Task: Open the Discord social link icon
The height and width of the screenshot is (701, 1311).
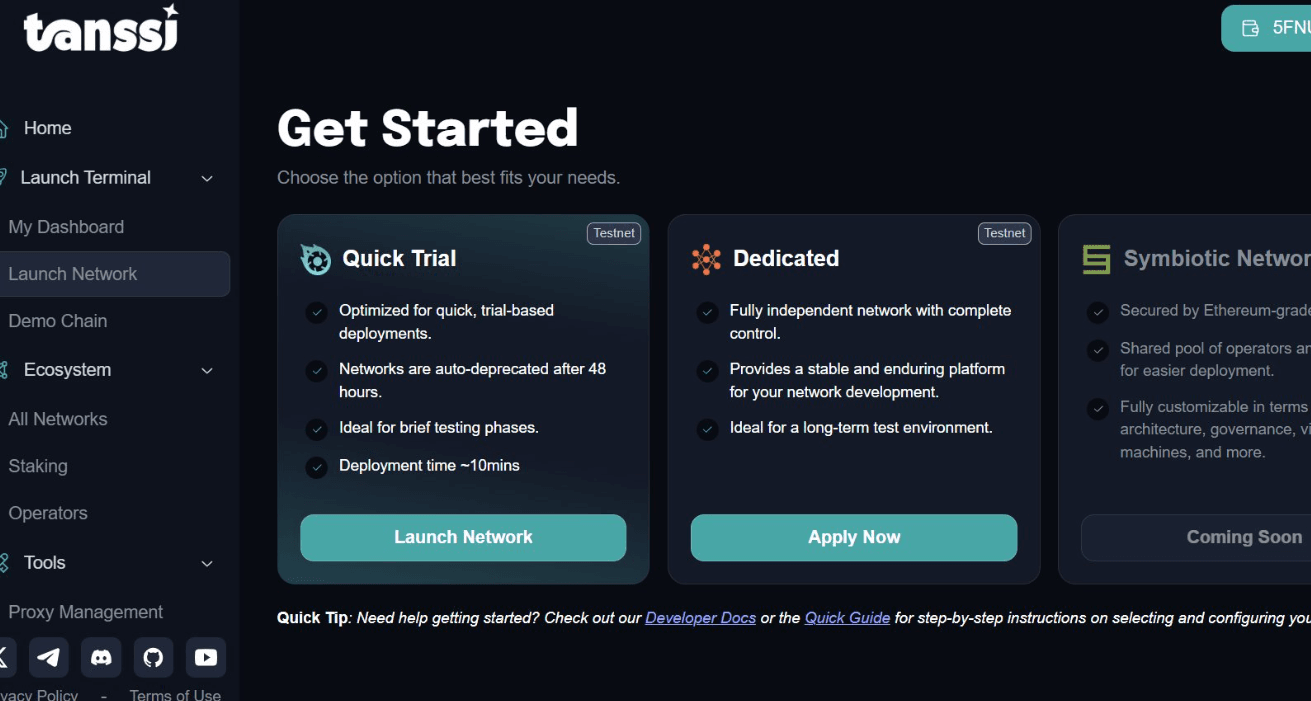Action: [101, 657]
